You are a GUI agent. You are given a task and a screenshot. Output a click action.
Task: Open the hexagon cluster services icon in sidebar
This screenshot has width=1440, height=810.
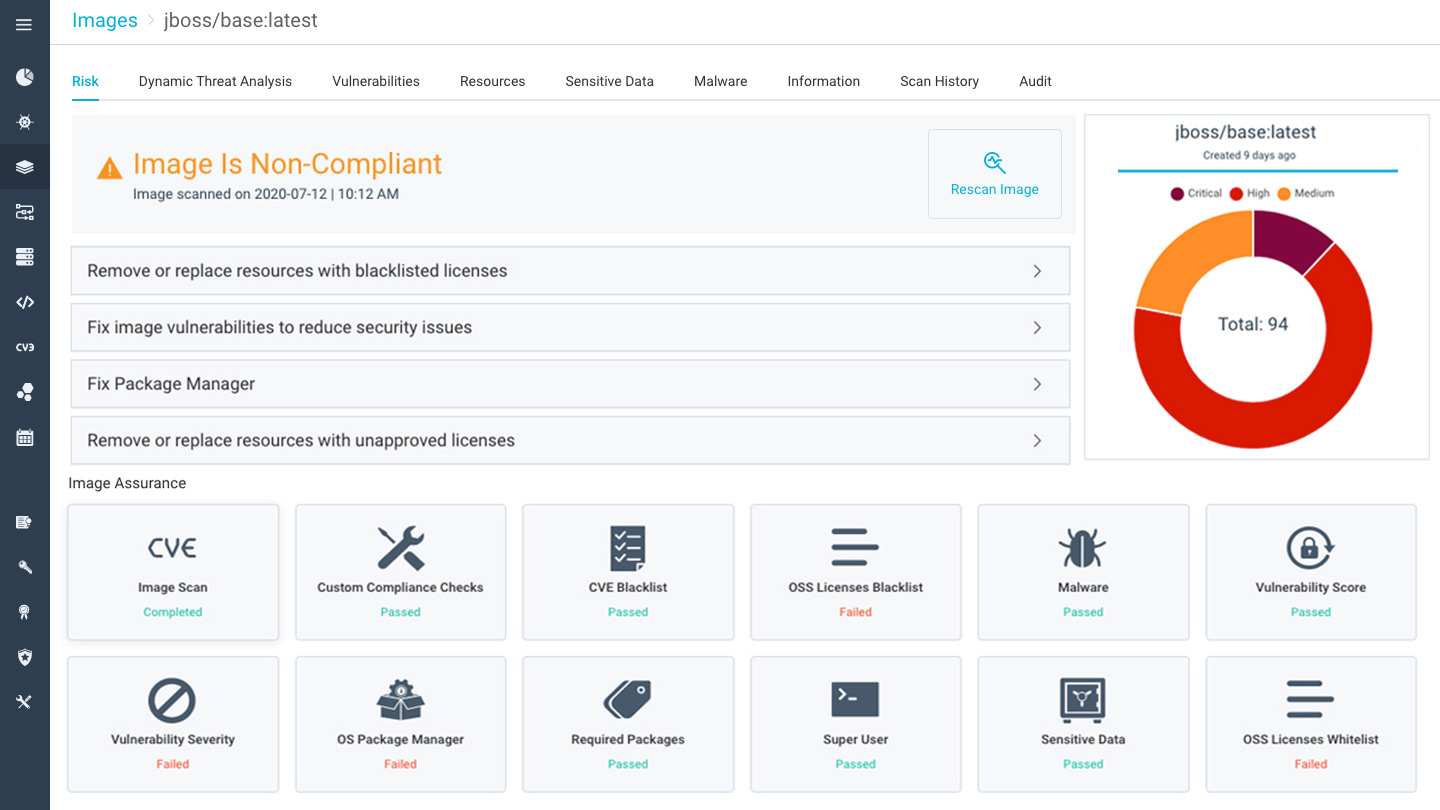[x=24, y=392]
